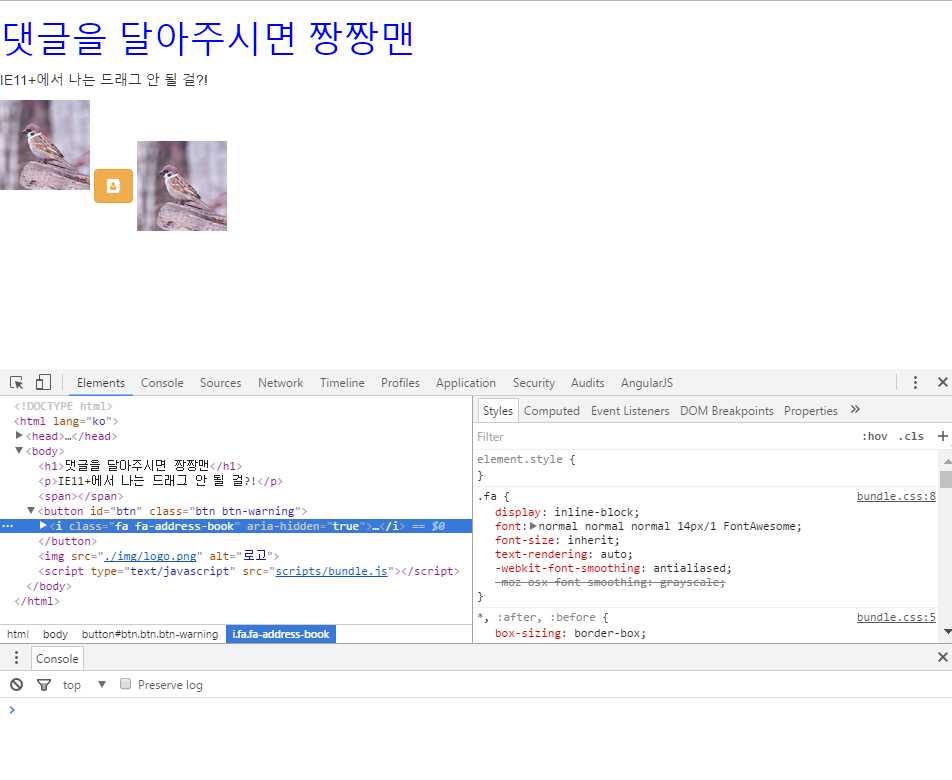Add a new style rule with plus icon
This screenshot has width=952, height=780.
point(943,436)
